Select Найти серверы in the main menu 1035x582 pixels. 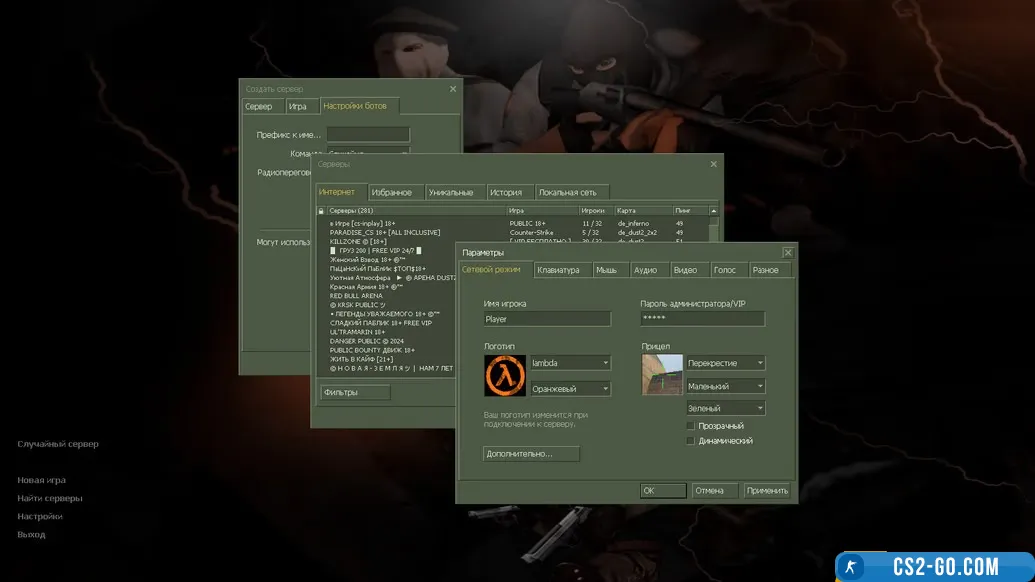click(x=50, y=498)
